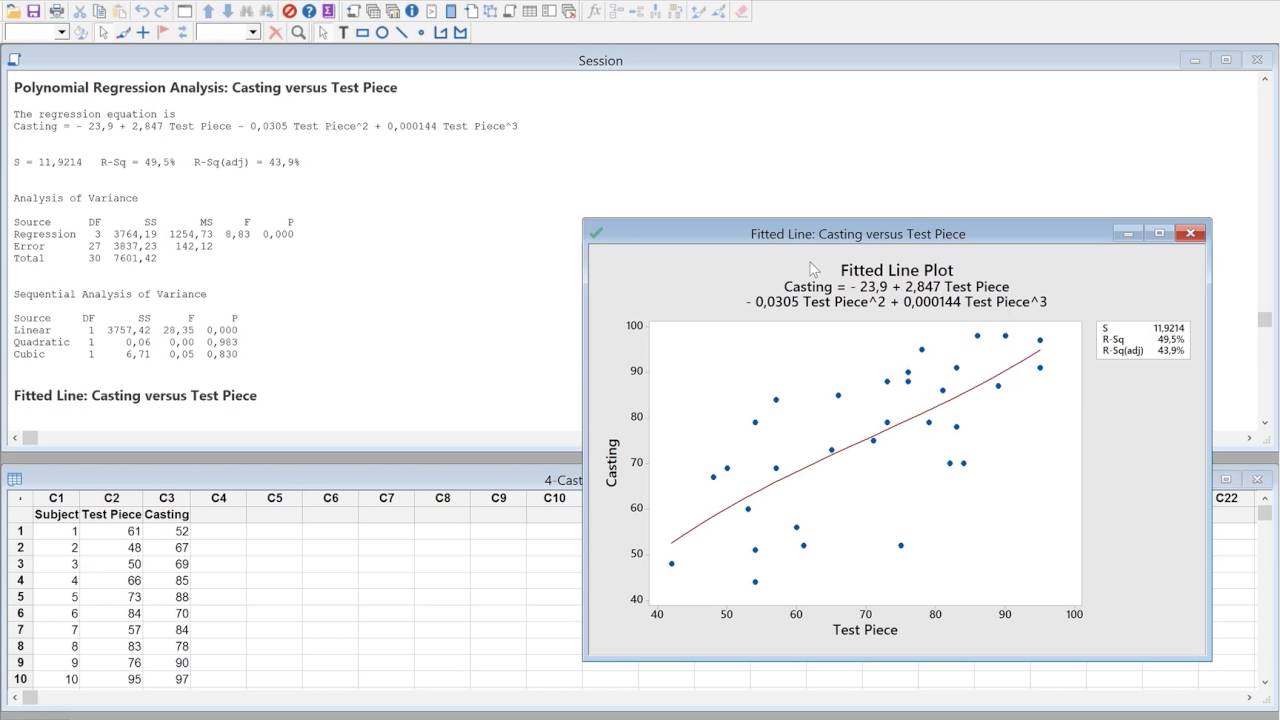Open the first toolbar combo box dropdown
The image size is (1280, 720).
click(x=62, y=32)
